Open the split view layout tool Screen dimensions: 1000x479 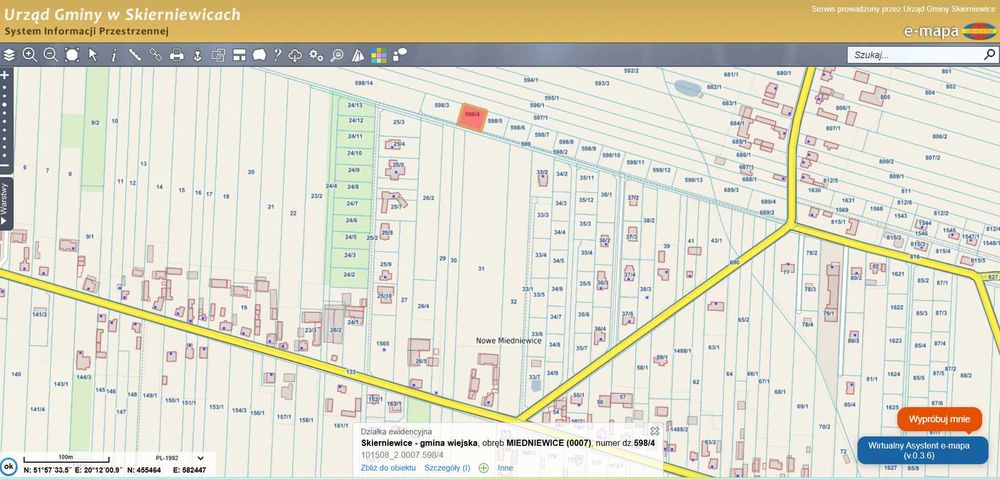pyautogui.click(x=239, y=55)
